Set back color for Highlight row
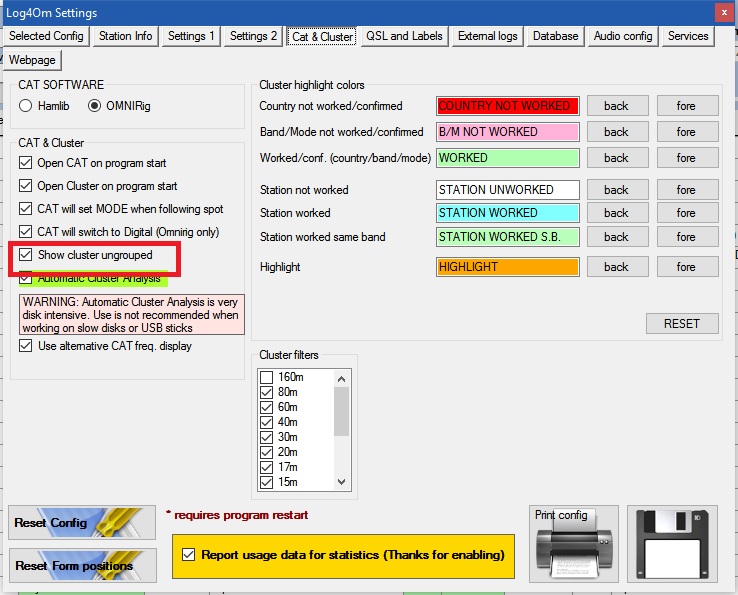The height and width of the screenshot is (595, 738). tap(618, 267)
